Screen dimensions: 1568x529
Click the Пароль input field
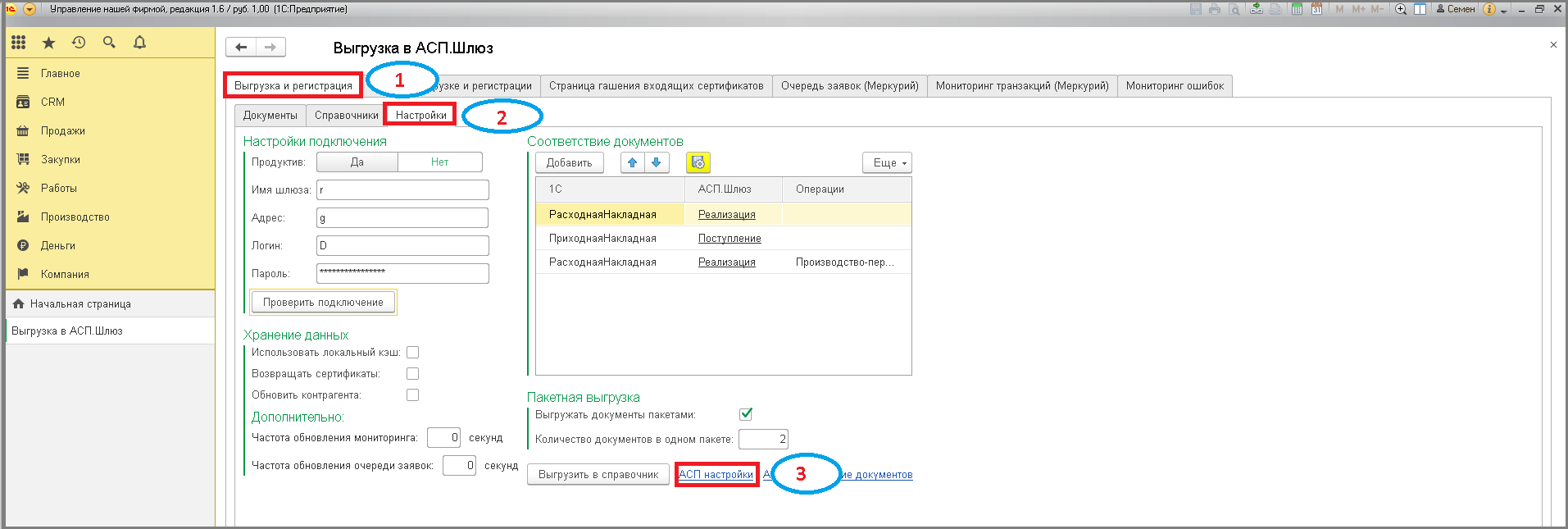click(402, 273)
